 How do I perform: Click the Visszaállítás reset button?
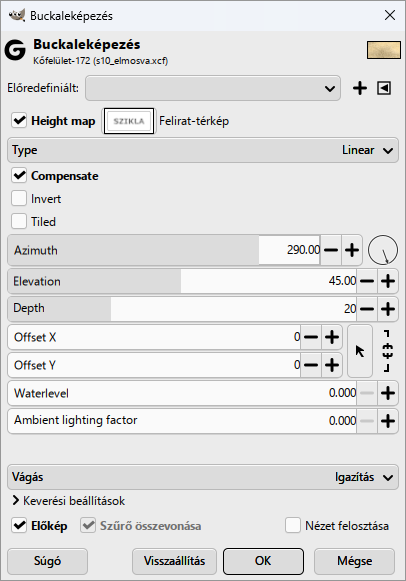(174, 561)
